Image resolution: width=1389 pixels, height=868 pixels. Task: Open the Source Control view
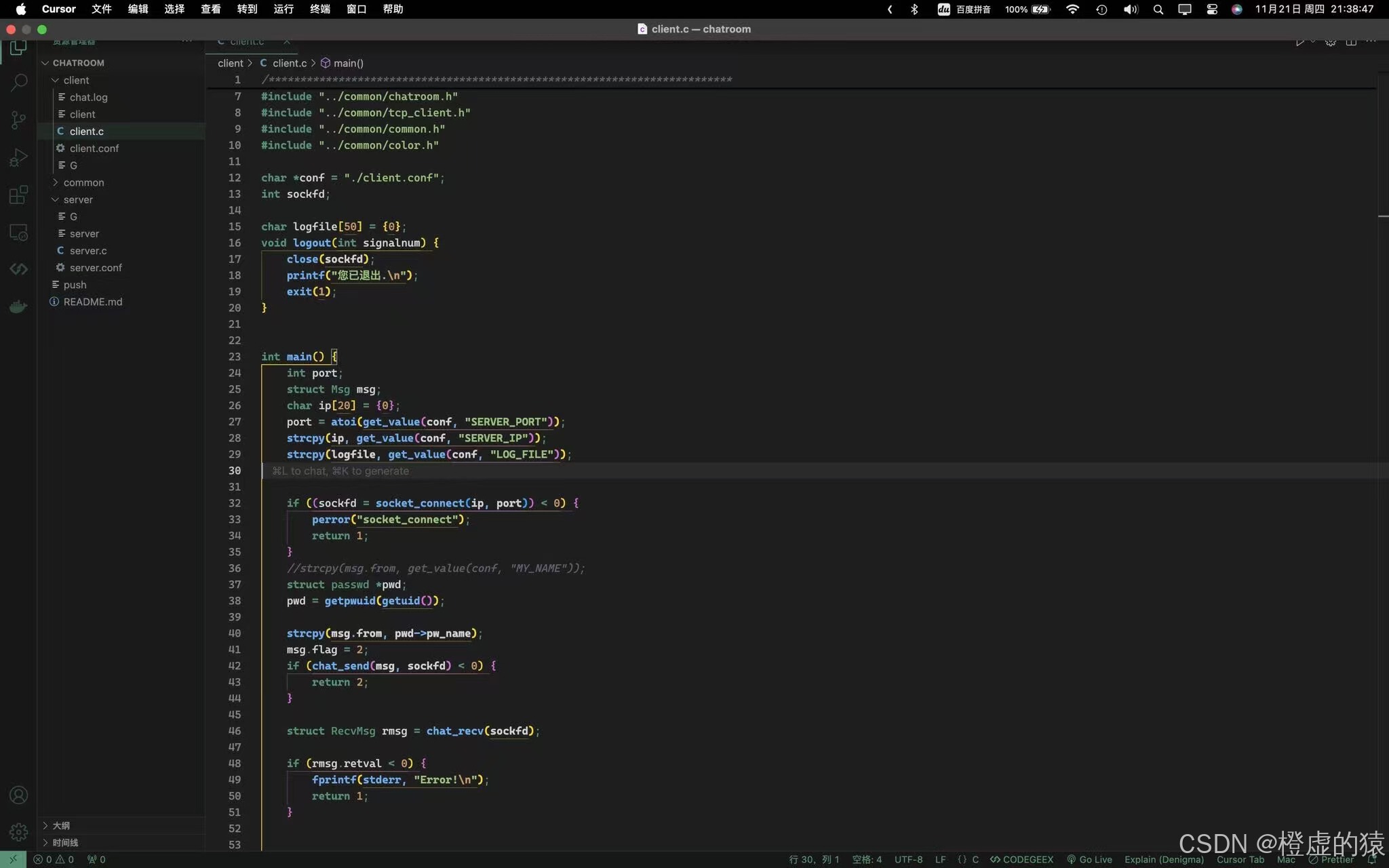pyautogui.click(x=18, y=120)
